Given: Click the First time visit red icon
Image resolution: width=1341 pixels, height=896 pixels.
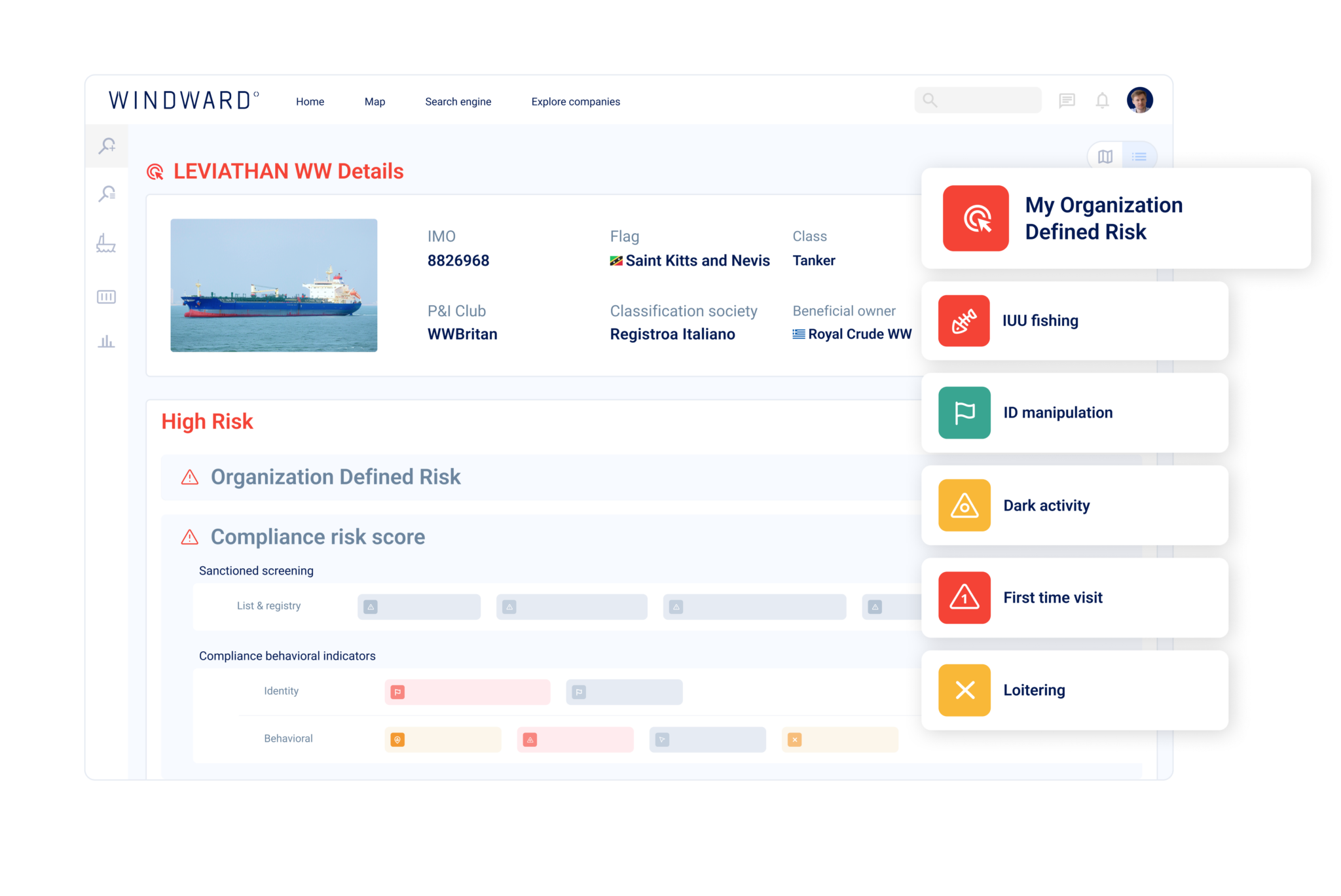Looking at the screenshot, I should point(964,598).
